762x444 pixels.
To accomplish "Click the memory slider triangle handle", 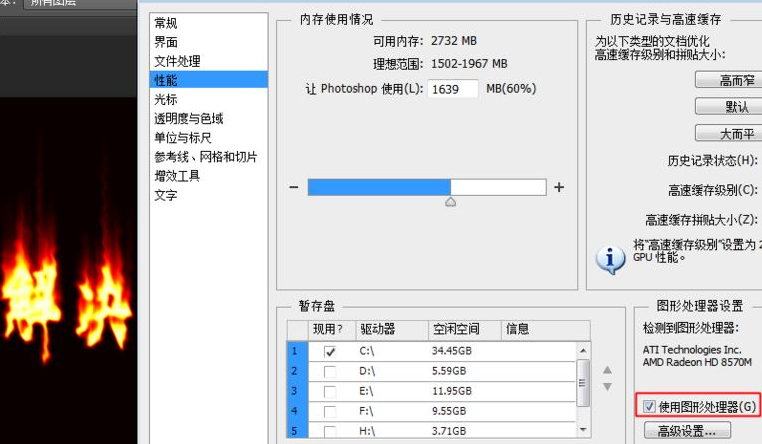I will 450,202.
